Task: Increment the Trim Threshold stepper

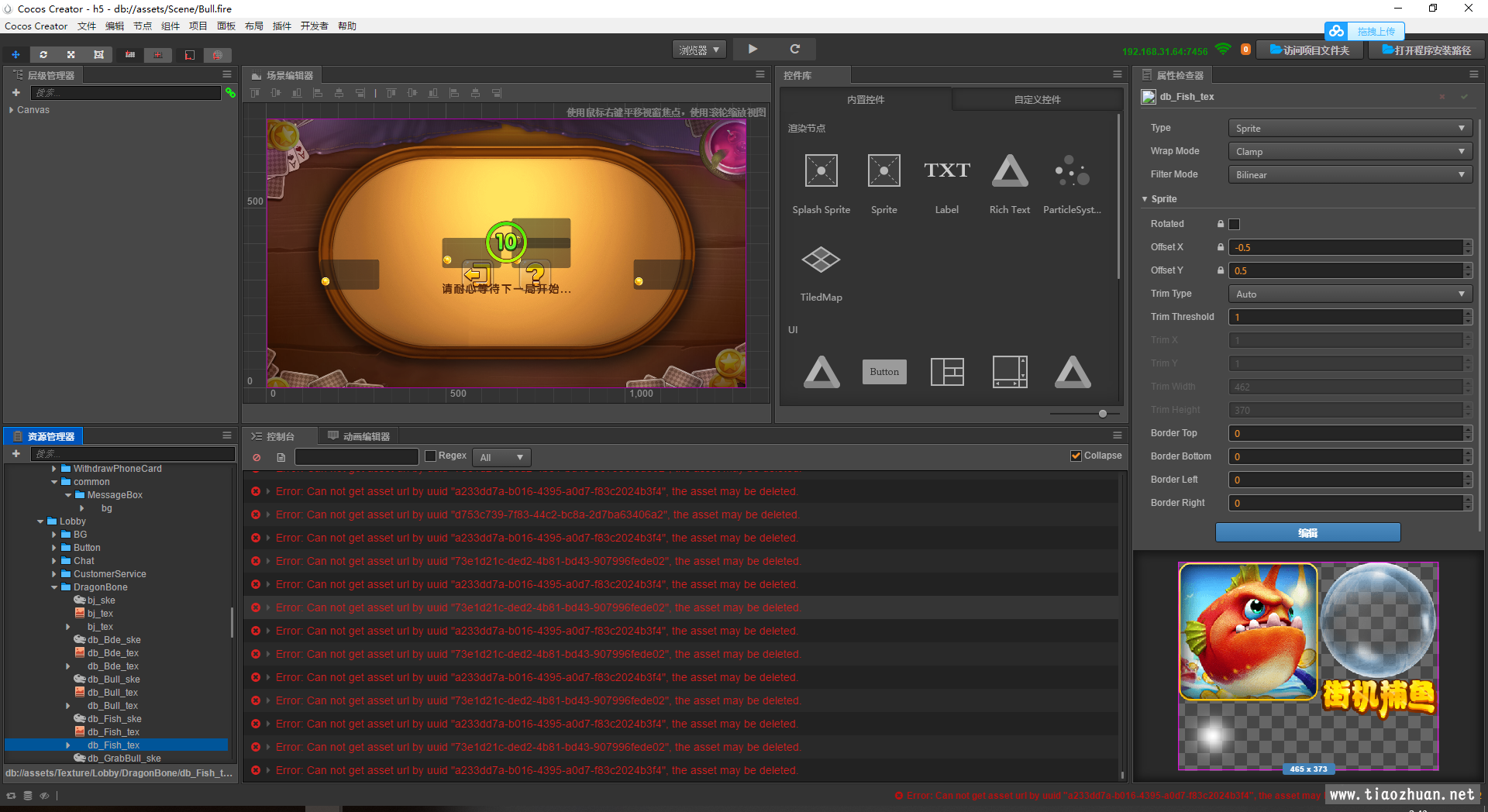Action: point(1468,314)
